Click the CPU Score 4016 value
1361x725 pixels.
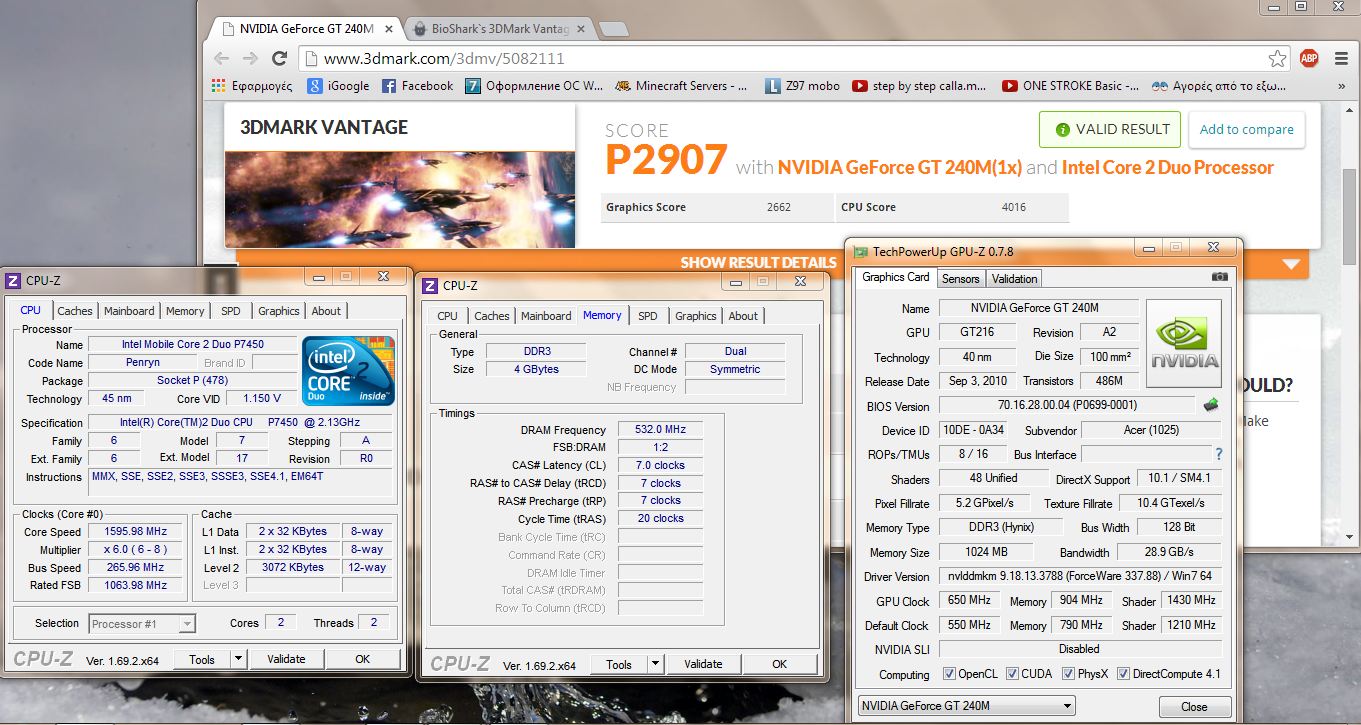point(1014,207)
